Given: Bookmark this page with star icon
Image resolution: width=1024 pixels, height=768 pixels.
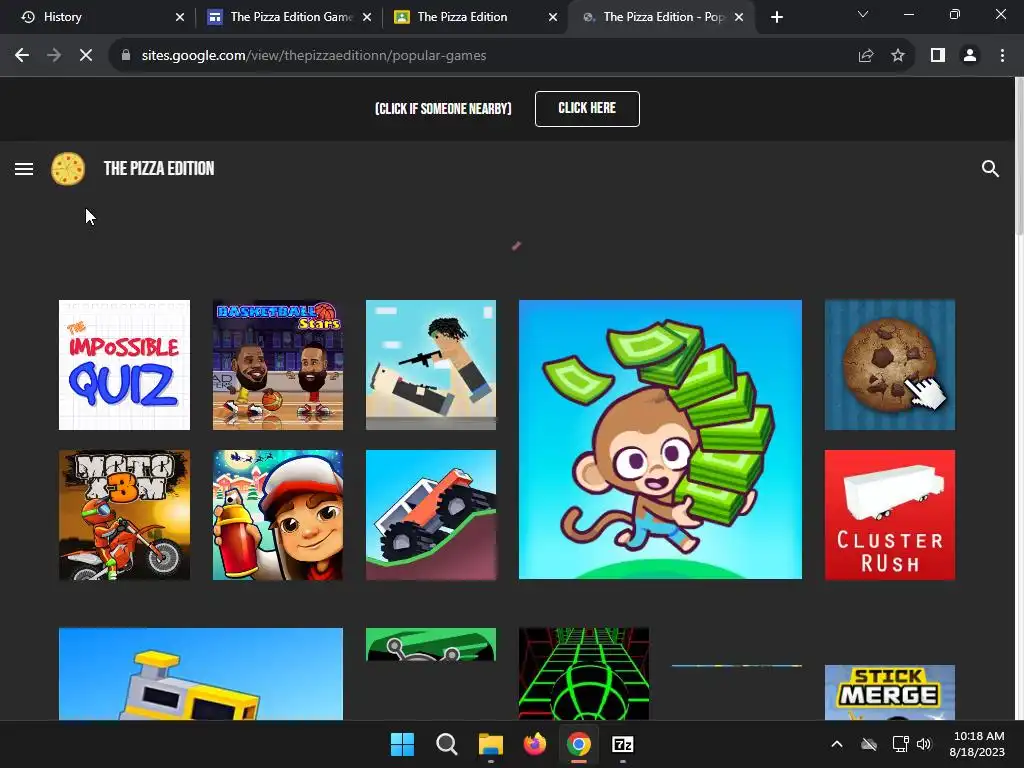Looking at the screenshot, I should (x=898, y=56).
